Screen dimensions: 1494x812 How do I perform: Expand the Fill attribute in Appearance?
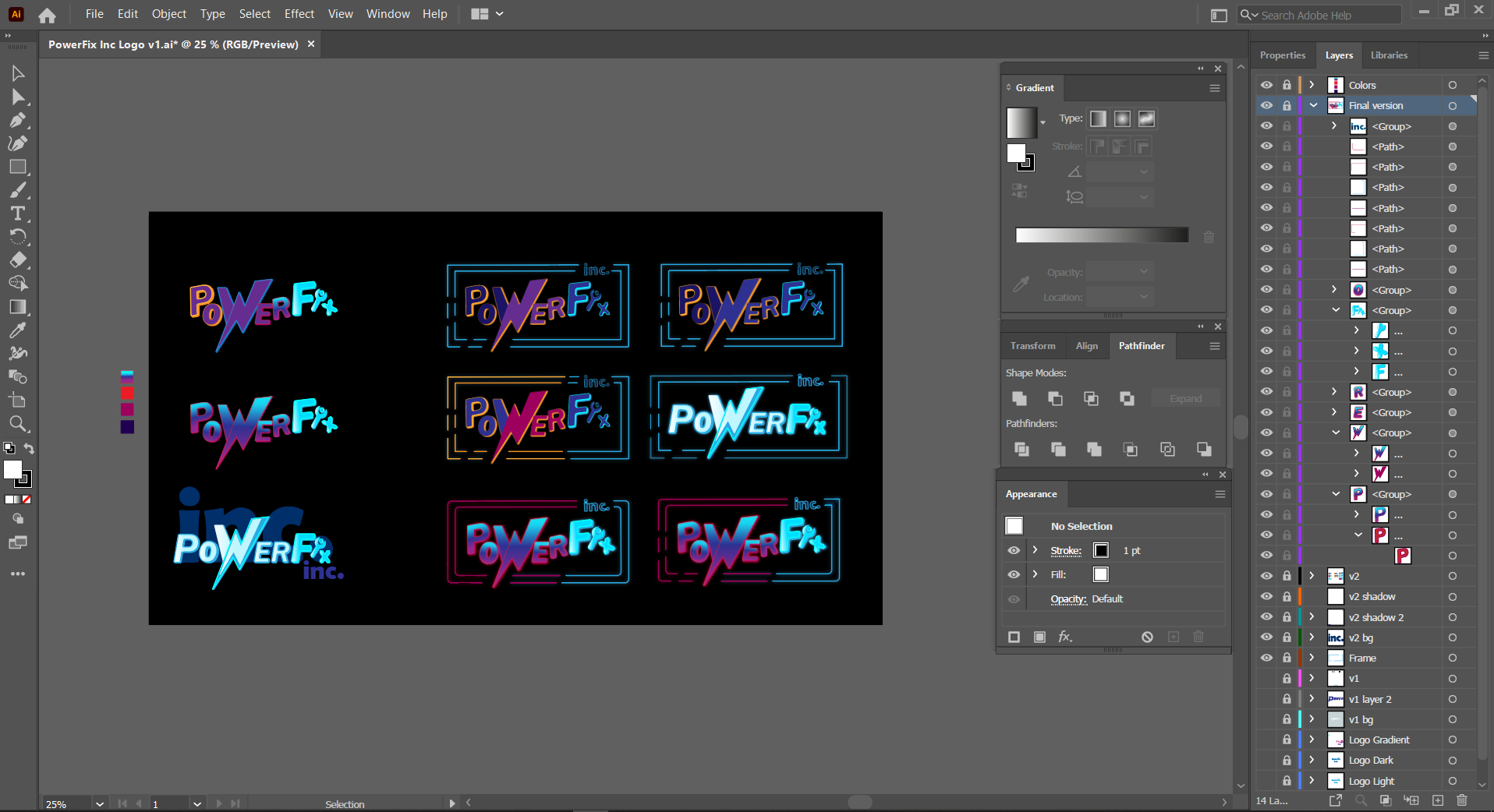click(1035, 574)
